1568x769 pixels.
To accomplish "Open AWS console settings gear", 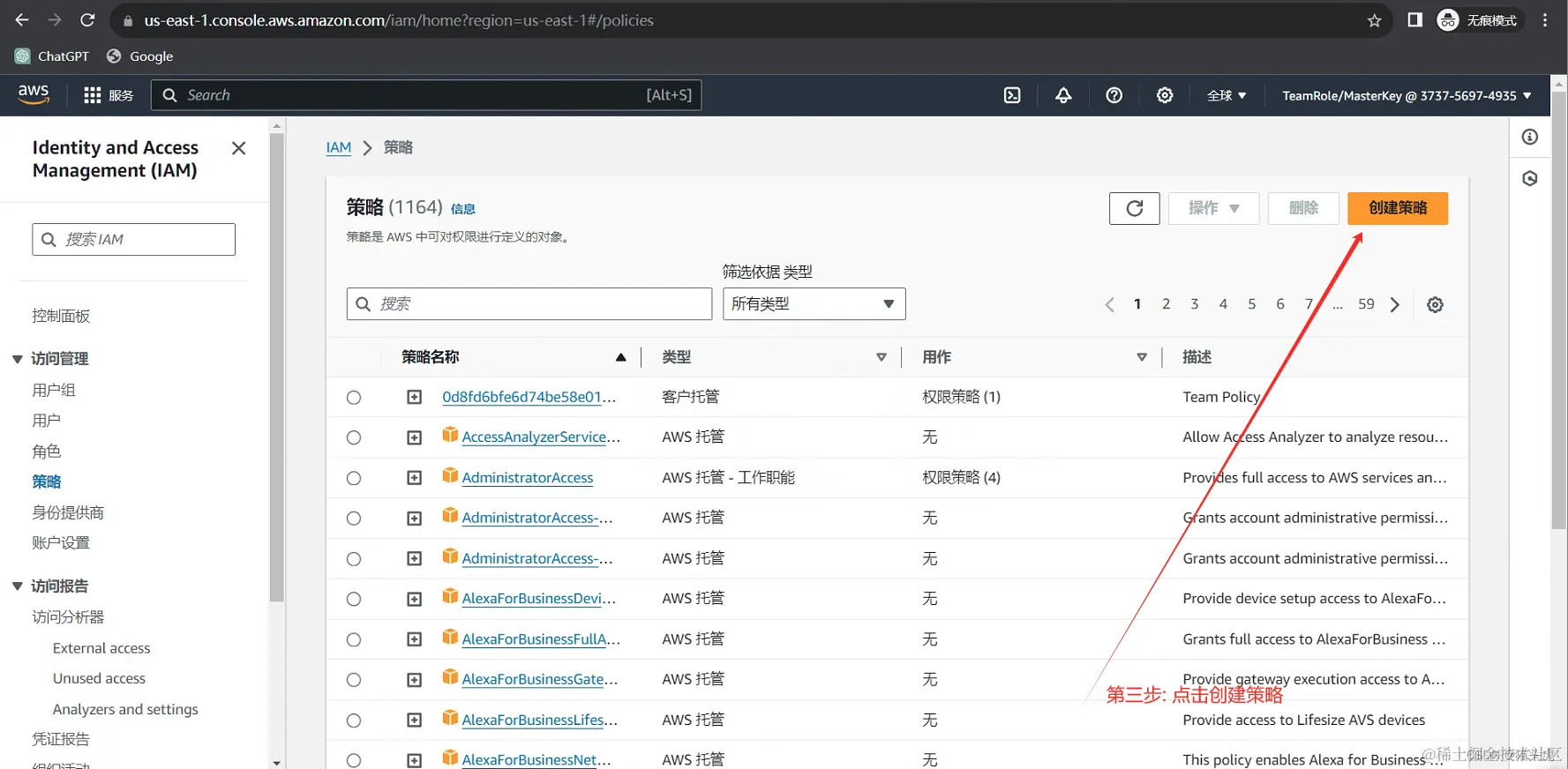I will click(1165, 95).
